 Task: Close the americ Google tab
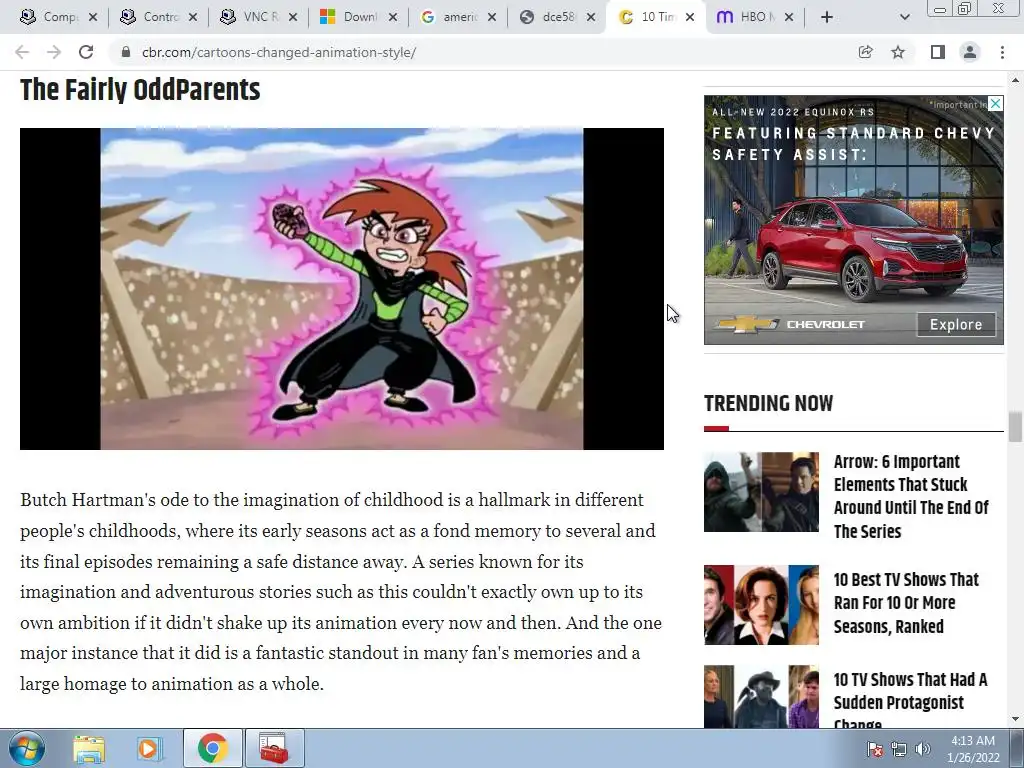pyautogui.click(x=492, y=17)
